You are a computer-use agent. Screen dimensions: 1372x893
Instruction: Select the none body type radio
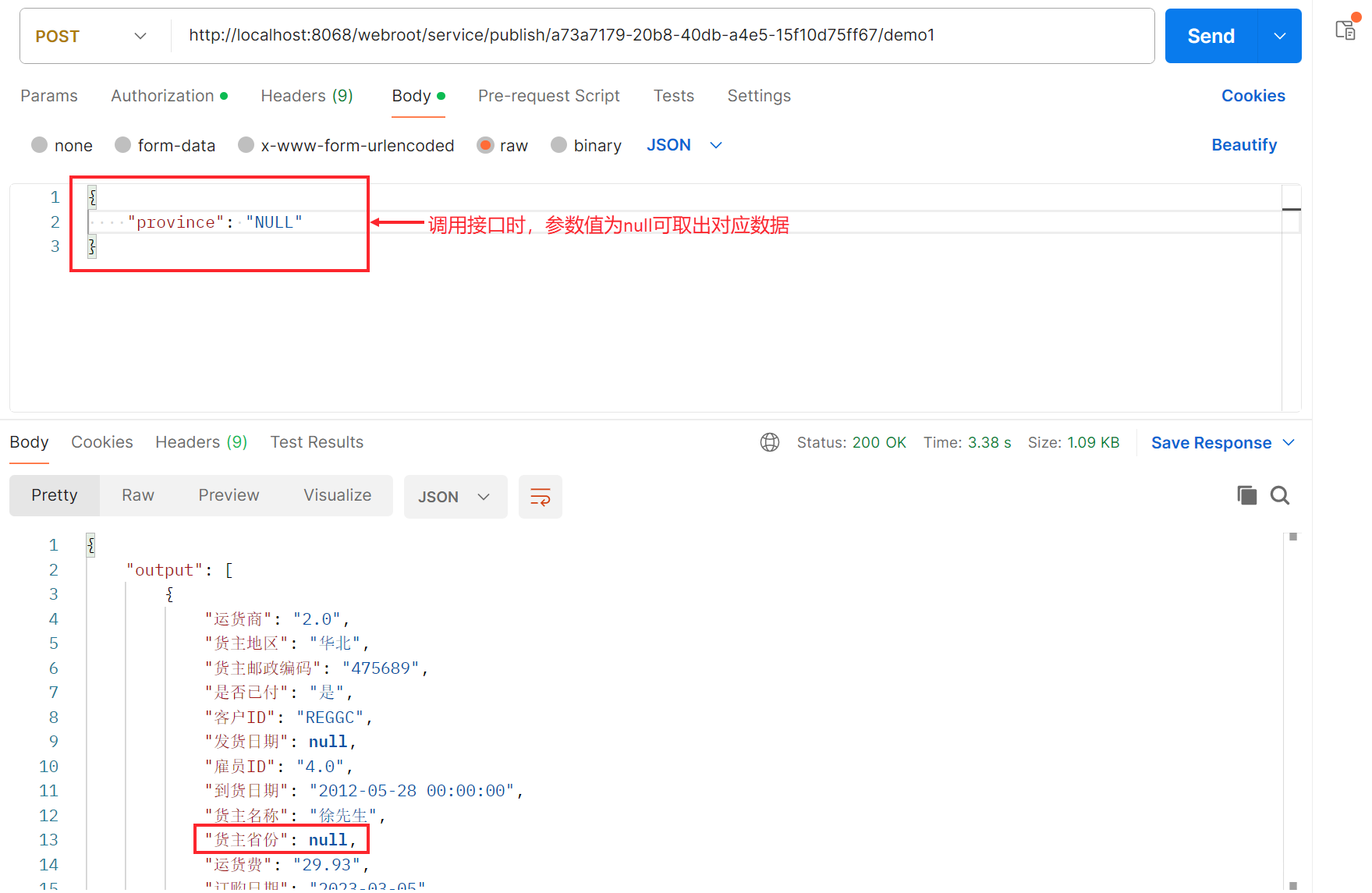point(40,145)
